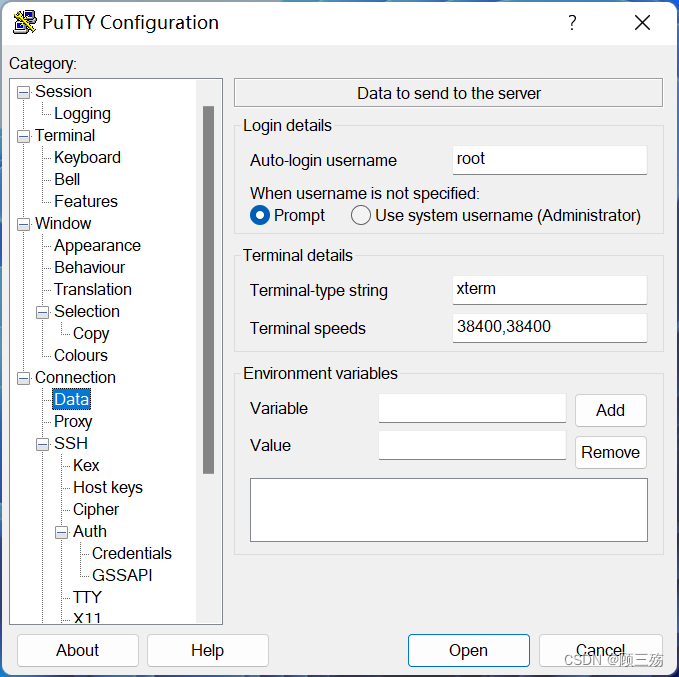Screen dimensions: 679x677
Task: Choose Use system username (Administrator) option
Action: (361, 215)
